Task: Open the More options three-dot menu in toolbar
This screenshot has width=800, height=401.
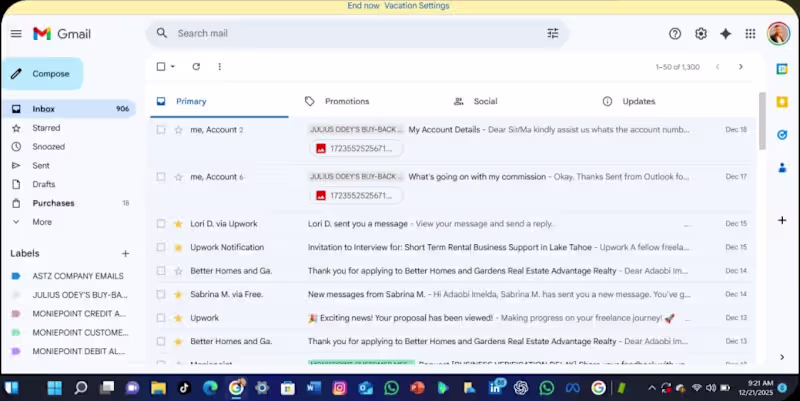Action: (219, 67)
